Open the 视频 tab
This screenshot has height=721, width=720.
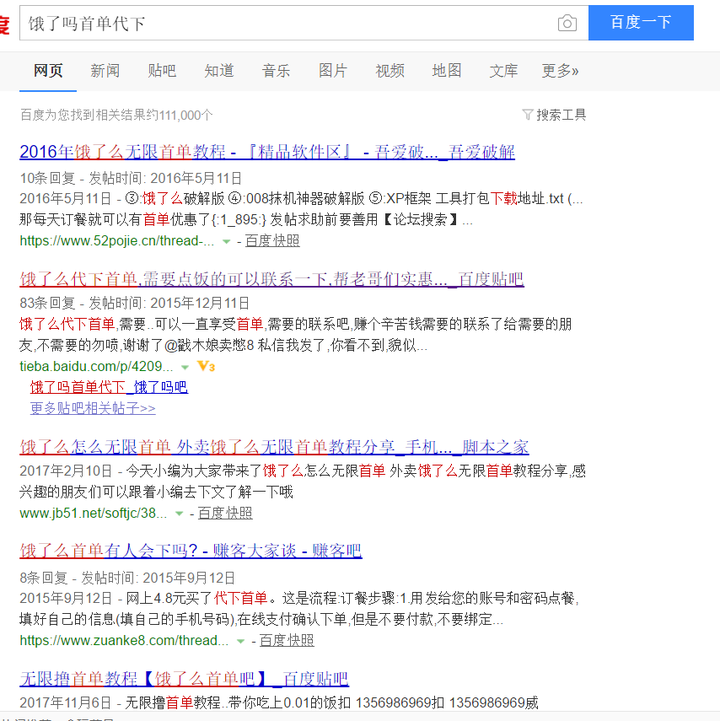click(x=390, y=71)
